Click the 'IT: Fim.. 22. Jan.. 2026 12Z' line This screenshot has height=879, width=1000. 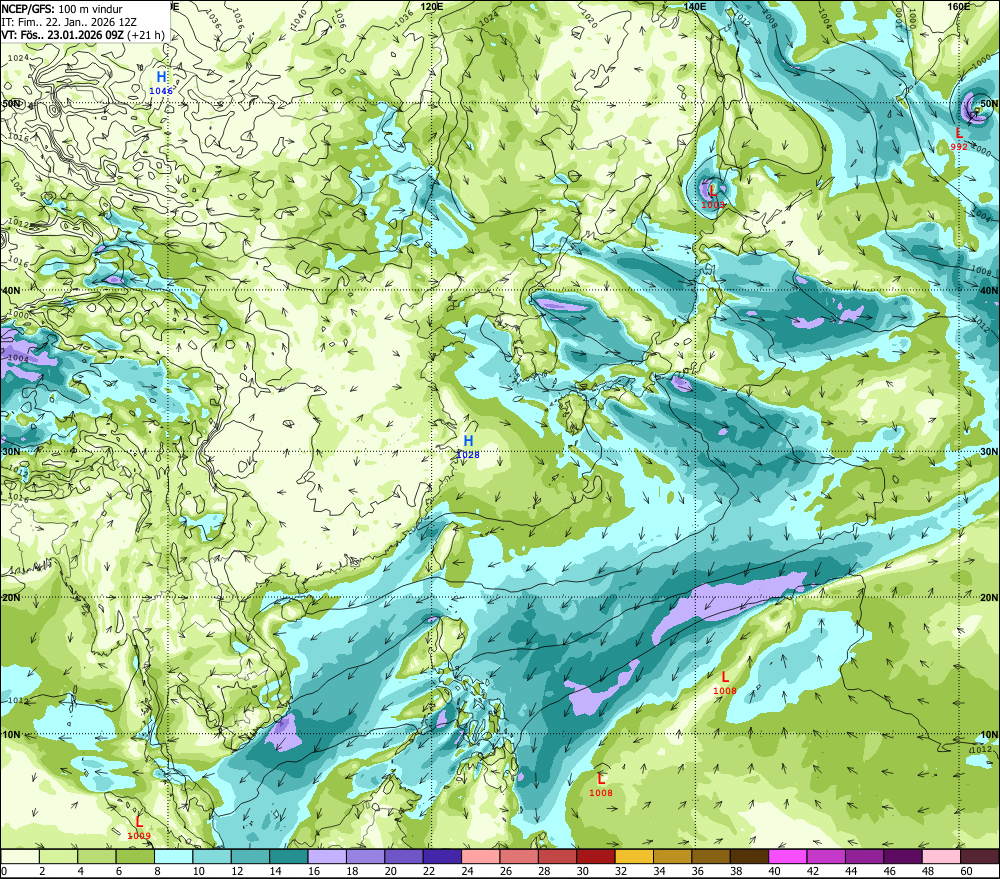click(69, 22)
